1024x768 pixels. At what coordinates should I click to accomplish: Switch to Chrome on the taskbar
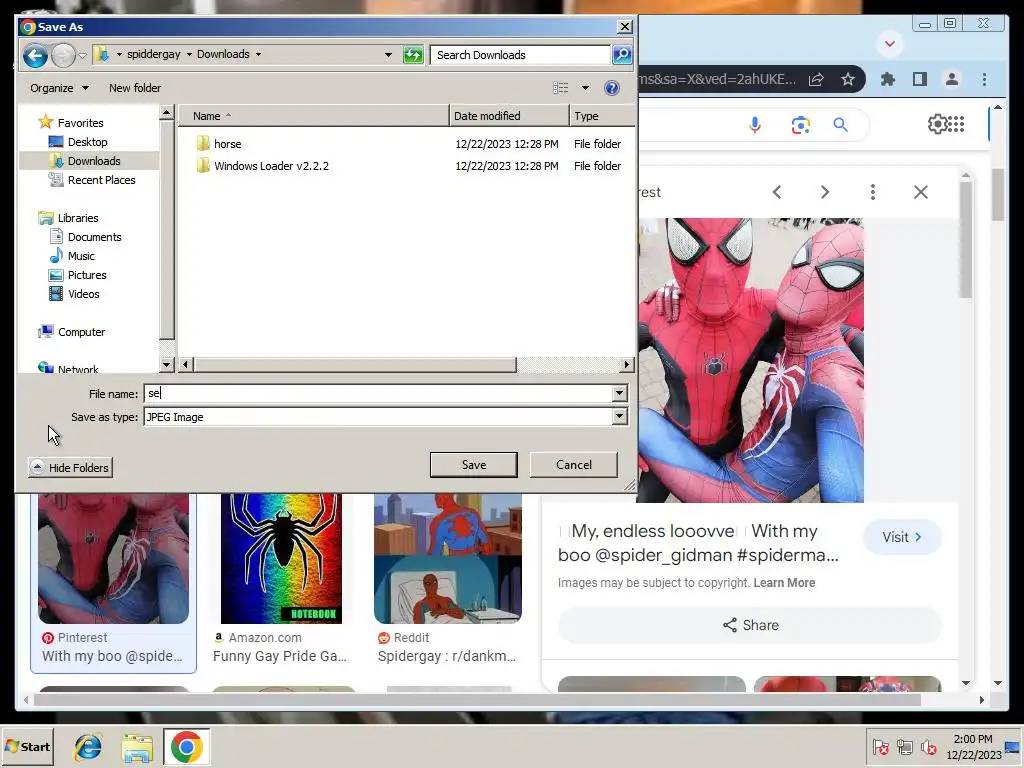pos(186,746)
